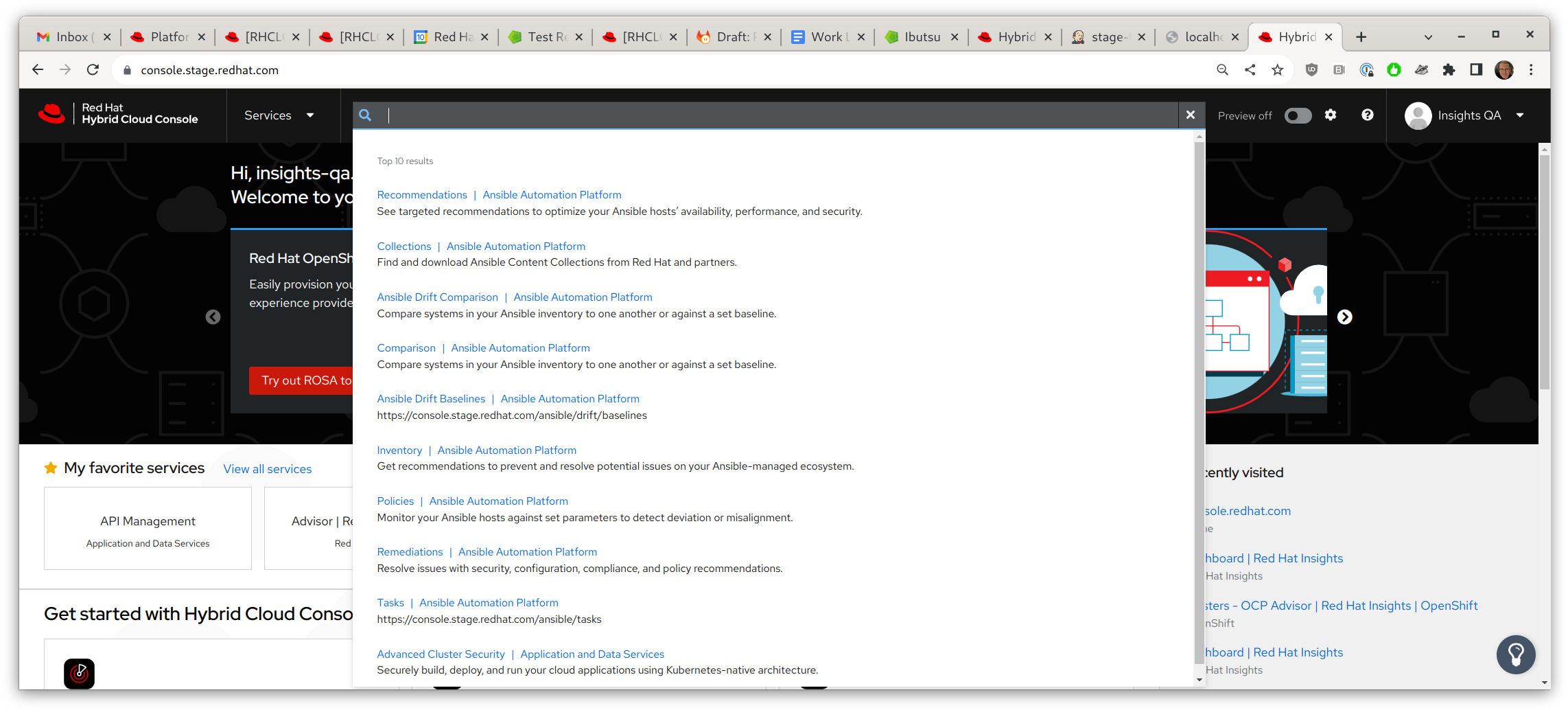
Task: Open the Extensions puzzle piece menu
Action: [x=1449, y=69]
